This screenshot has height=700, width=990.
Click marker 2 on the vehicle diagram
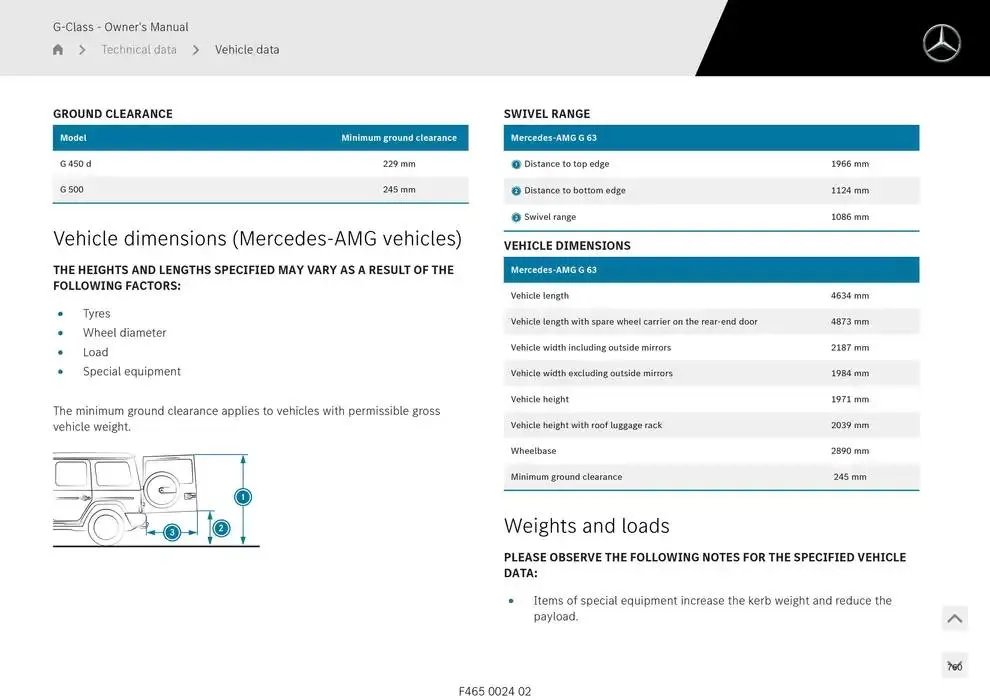pyautogui.click(x=221, y=528)
